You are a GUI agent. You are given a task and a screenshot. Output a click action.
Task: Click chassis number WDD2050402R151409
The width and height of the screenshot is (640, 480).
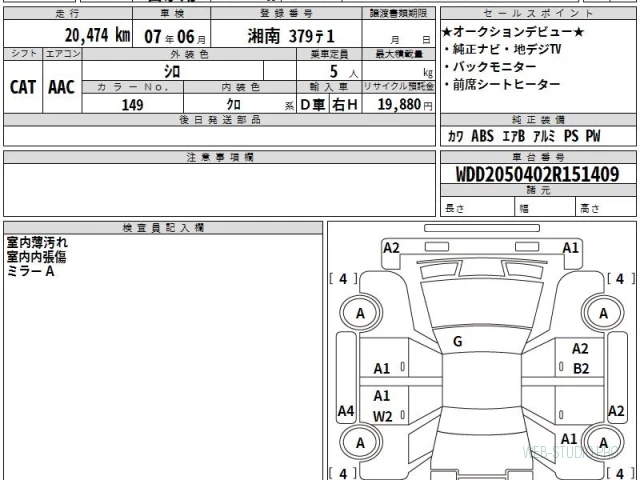tap(538, 175)
